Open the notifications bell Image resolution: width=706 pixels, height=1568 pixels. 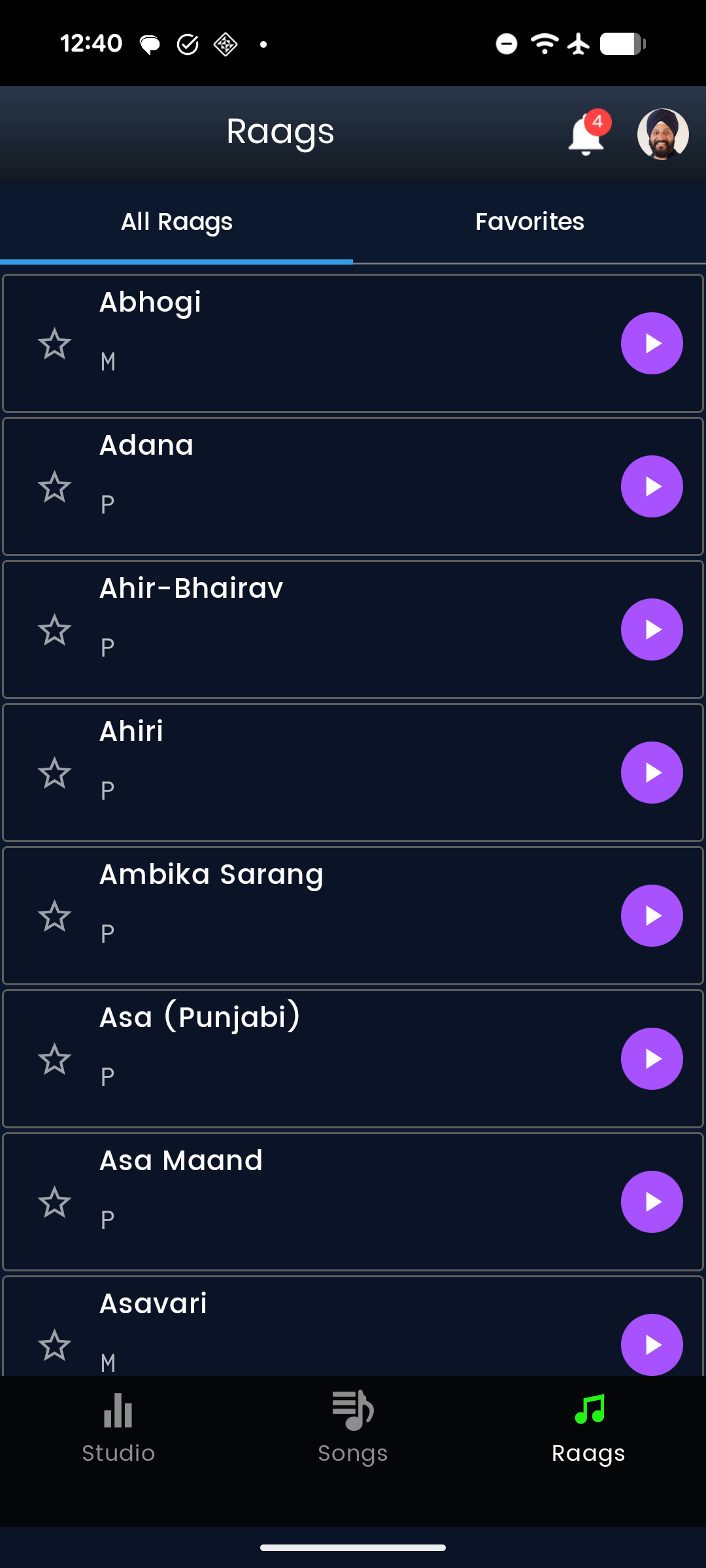coord(586,135)
